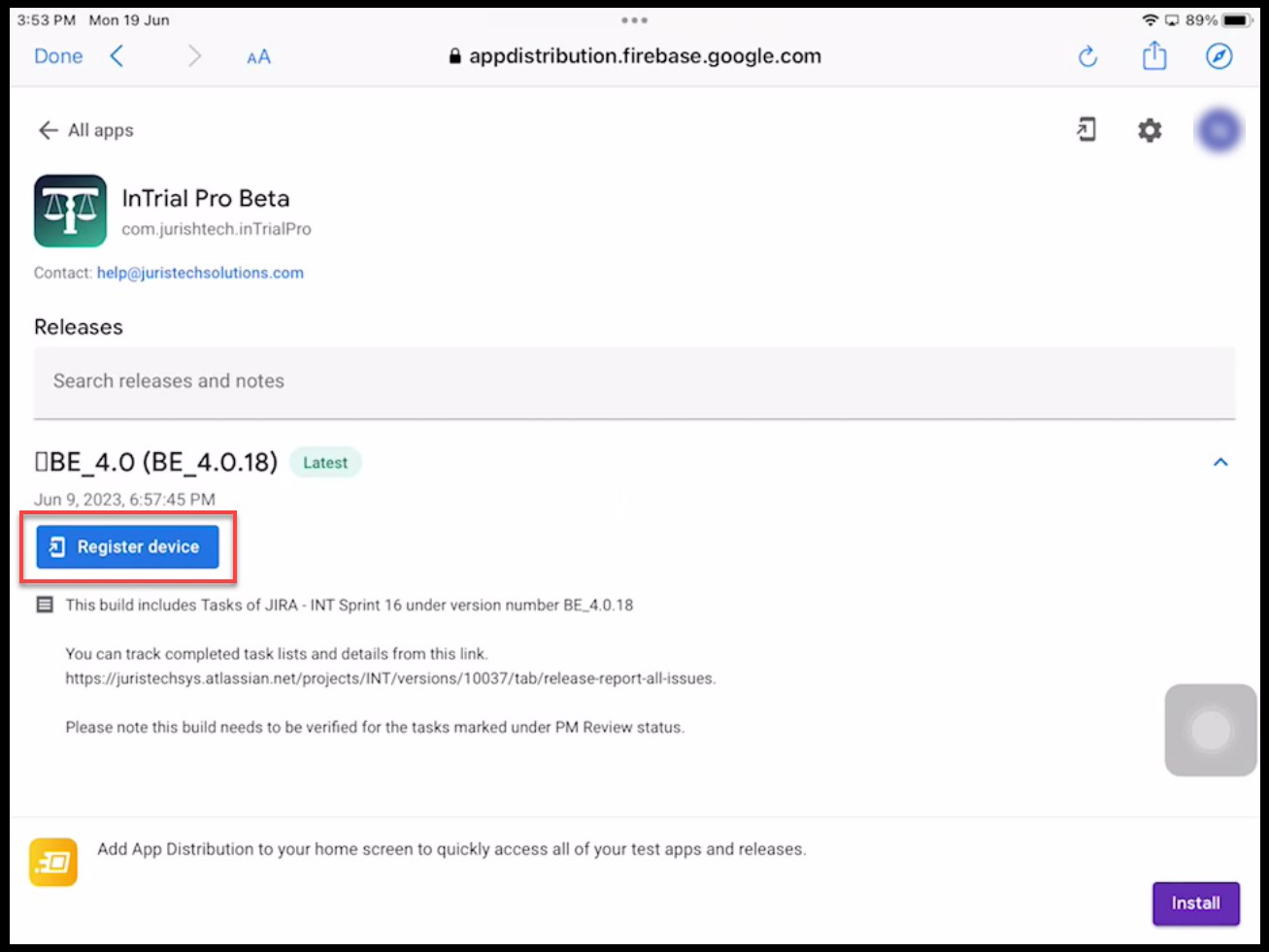Screen dimensions: 1269x952
Task: Click the register device icon in header
Action: pos(1086,130)
